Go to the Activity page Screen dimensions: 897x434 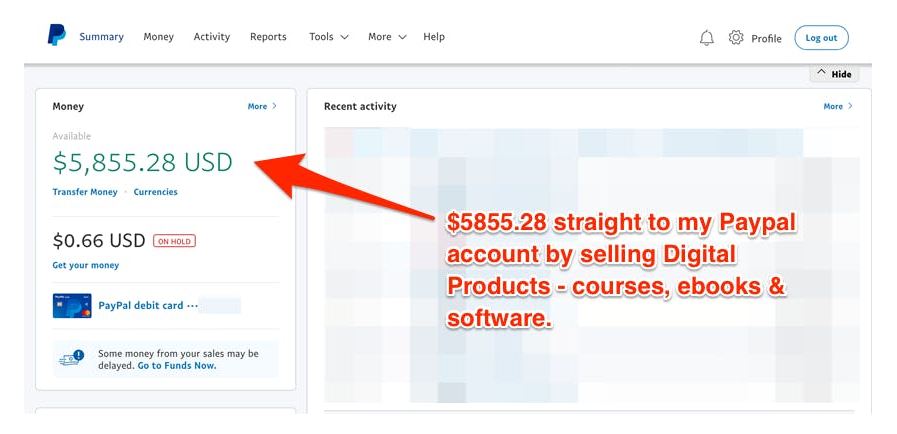pyautogui.click(x=212, y=37)
